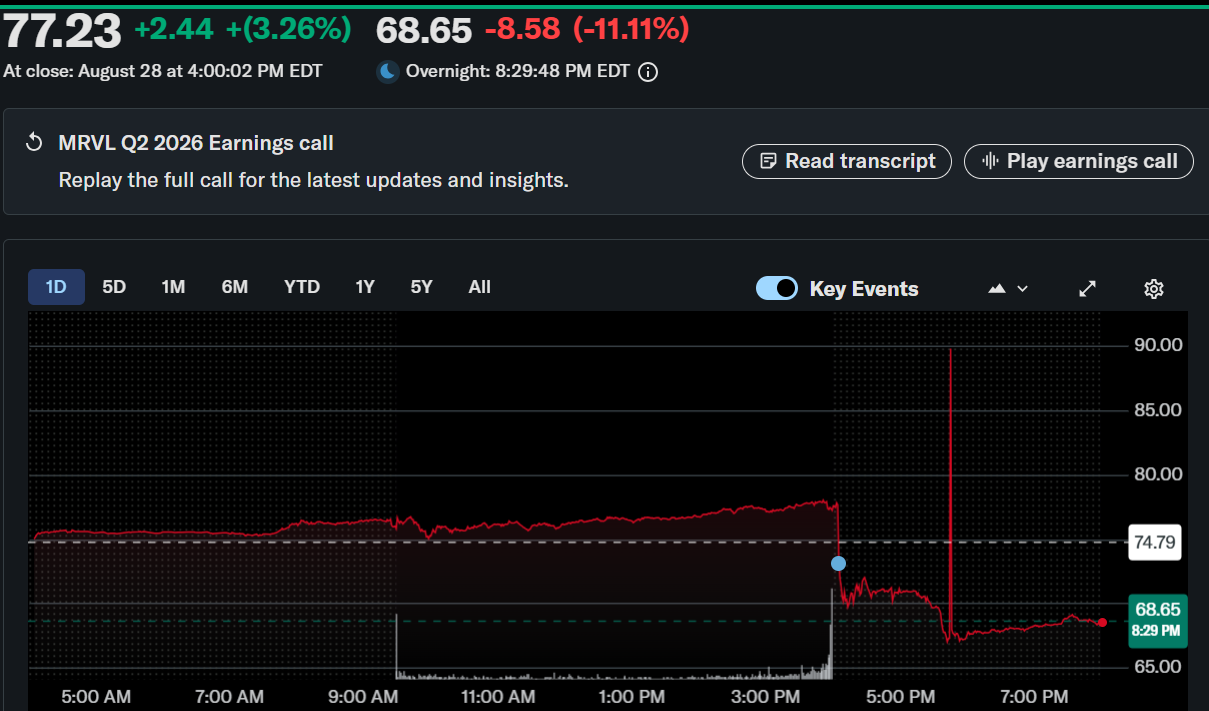Select the 1D time range

[56, 287]
